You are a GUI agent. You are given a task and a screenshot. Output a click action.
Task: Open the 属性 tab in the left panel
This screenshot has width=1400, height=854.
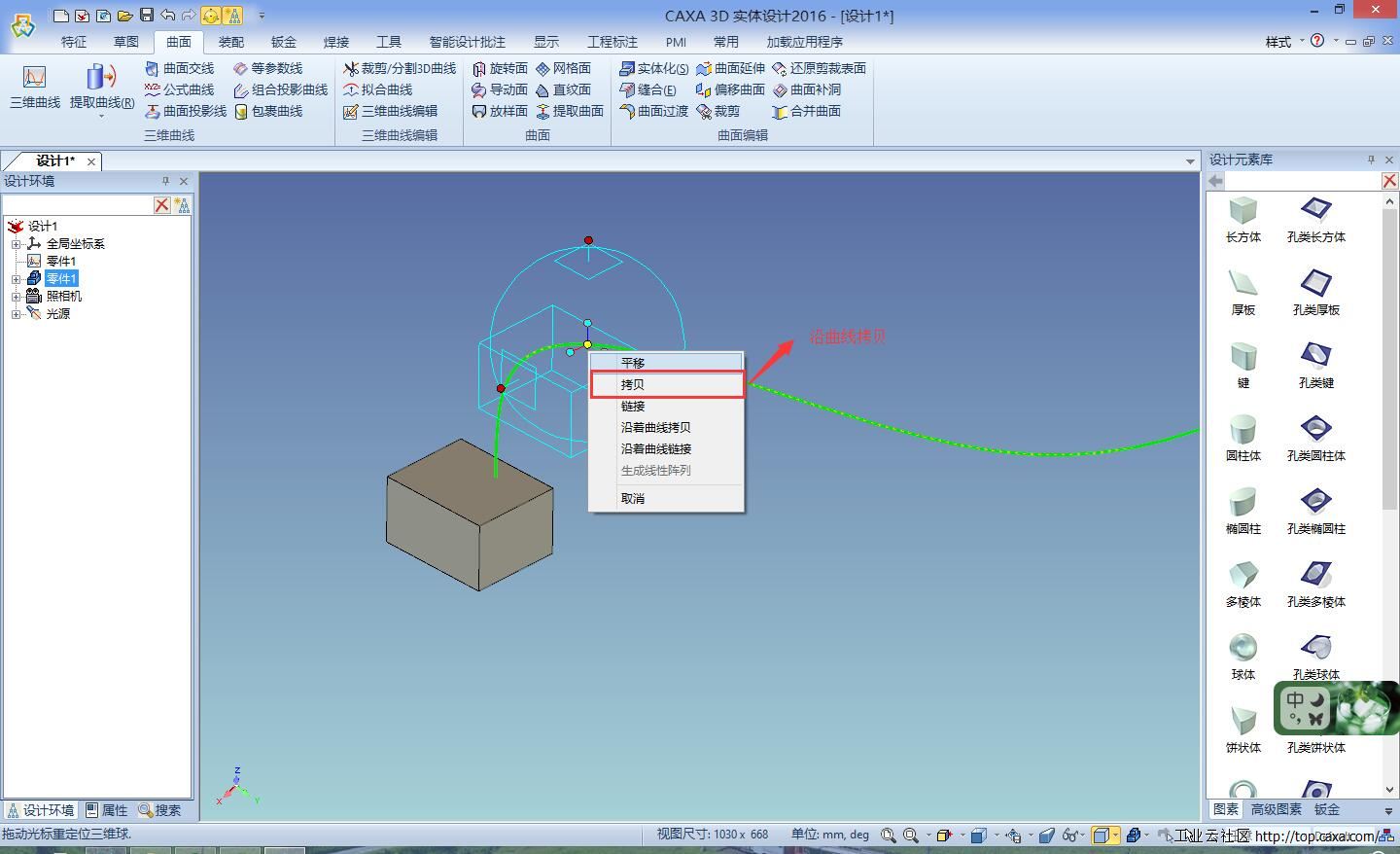point(106,810)
